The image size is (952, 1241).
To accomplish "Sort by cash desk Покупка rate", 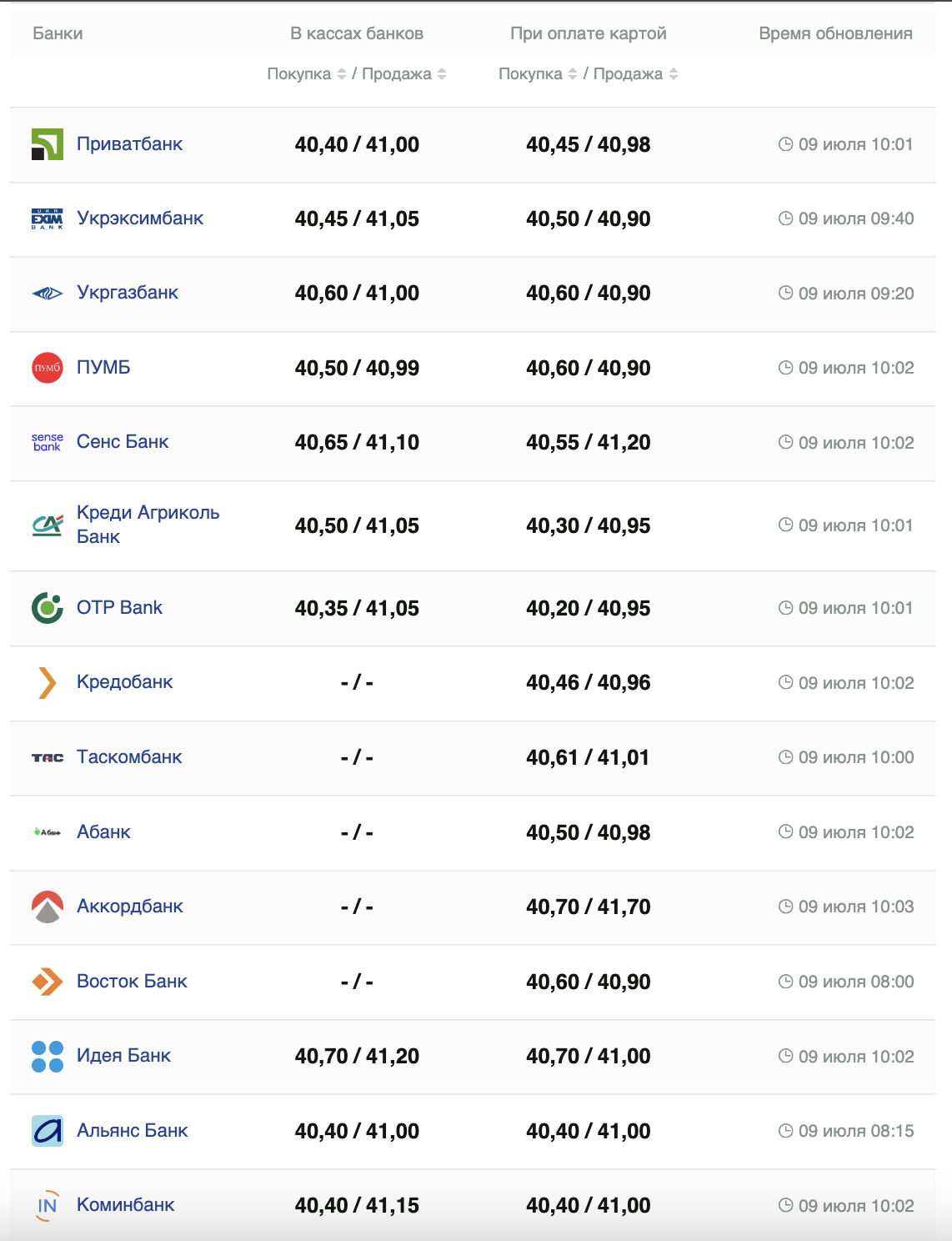I will pyautogui.click(x=341, y=74).
